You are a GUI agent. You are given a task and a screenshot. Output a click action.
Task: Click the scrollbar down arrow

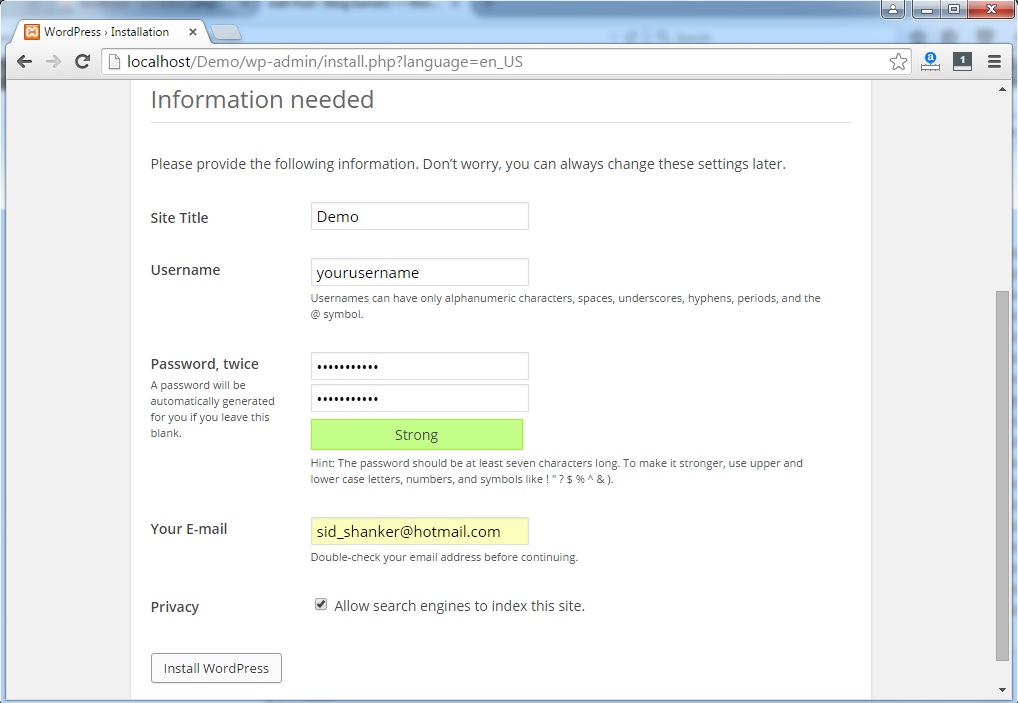(1002, 691)
